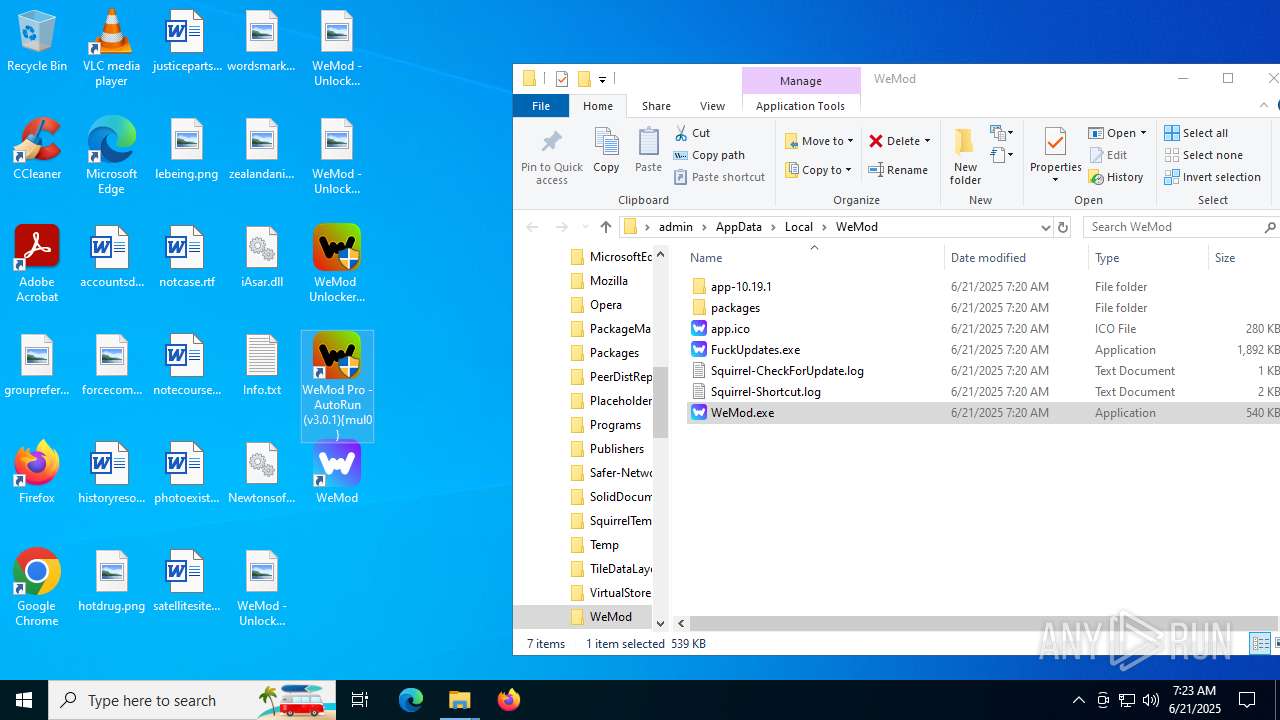1280x720 pixels.
Task: Open the Delete dropdown arrow
Action: 927,141
